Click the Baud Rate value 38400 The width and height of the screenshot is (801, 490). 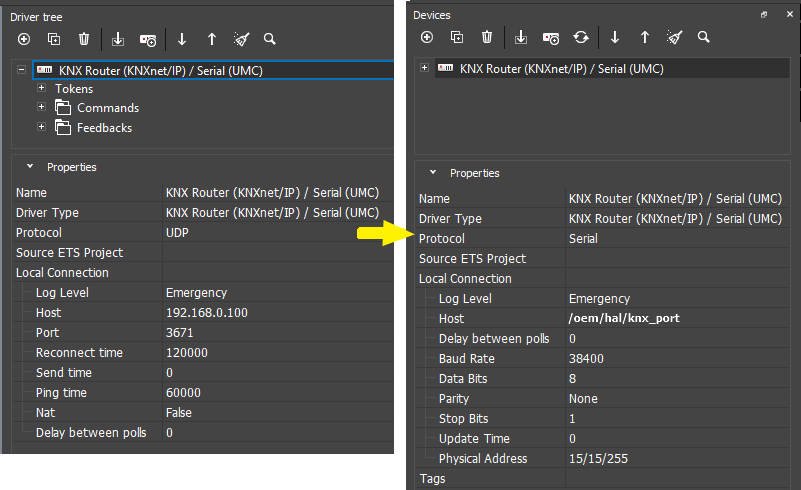click(585, 359)
